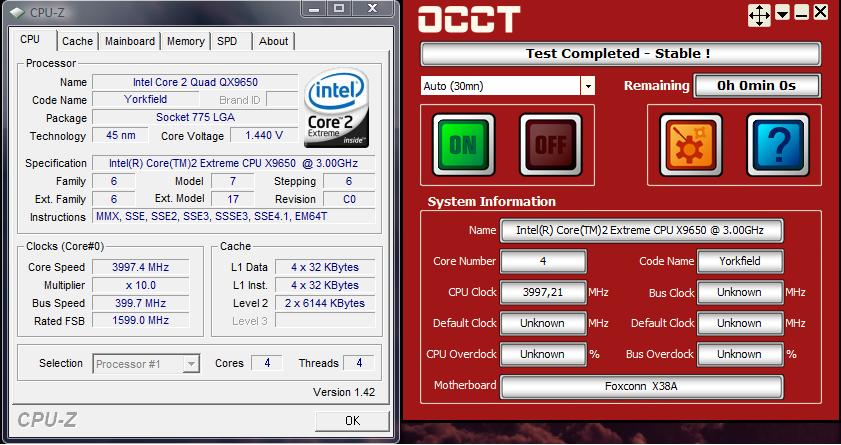Click OCCT move window arrows icon
The height and width of the screenshot is (445, 841).
pos(759,15)
